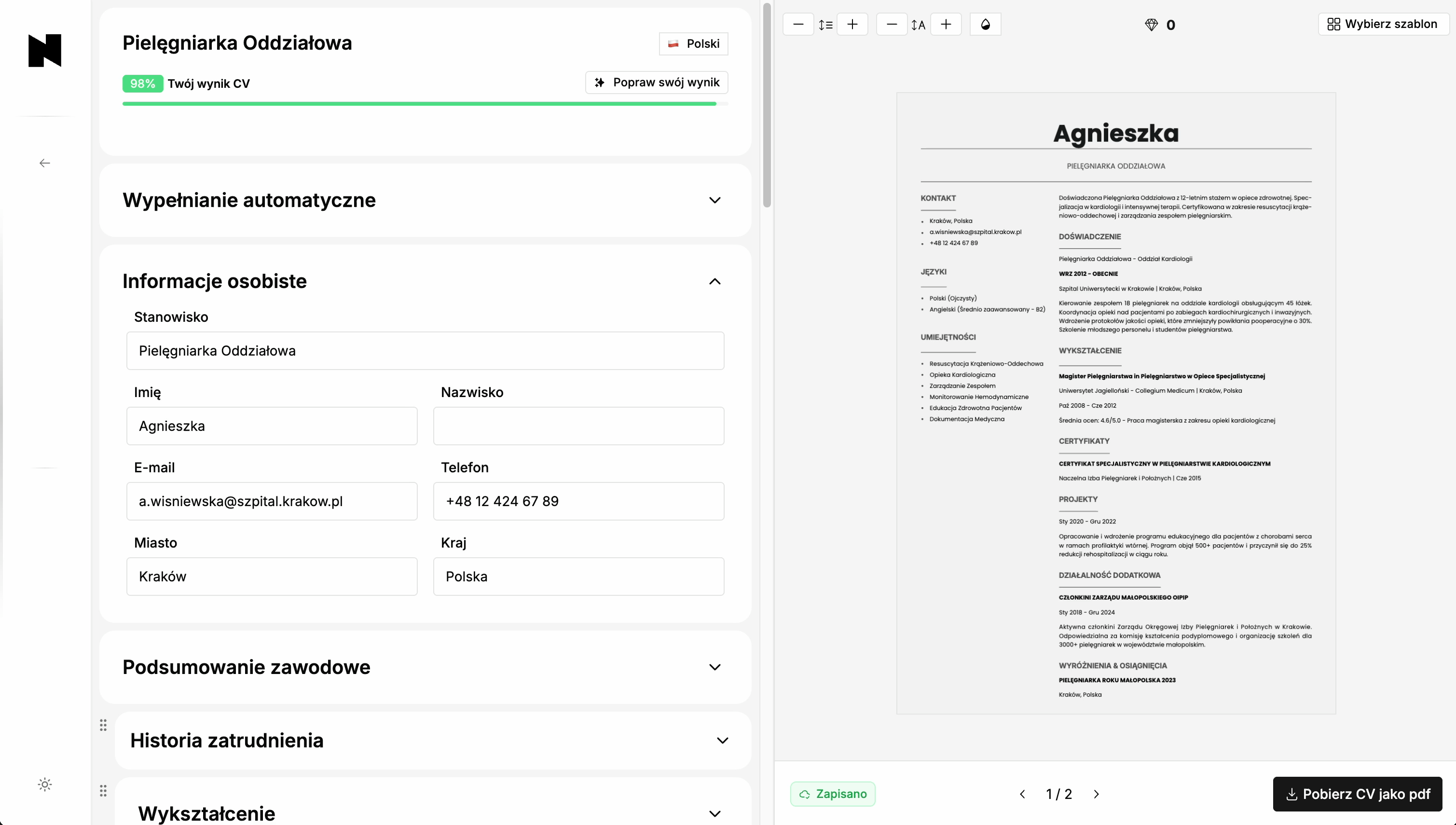The image size is (1456, 825).
Task: Increase line spacing with plus button
Action: coord(852,25)
